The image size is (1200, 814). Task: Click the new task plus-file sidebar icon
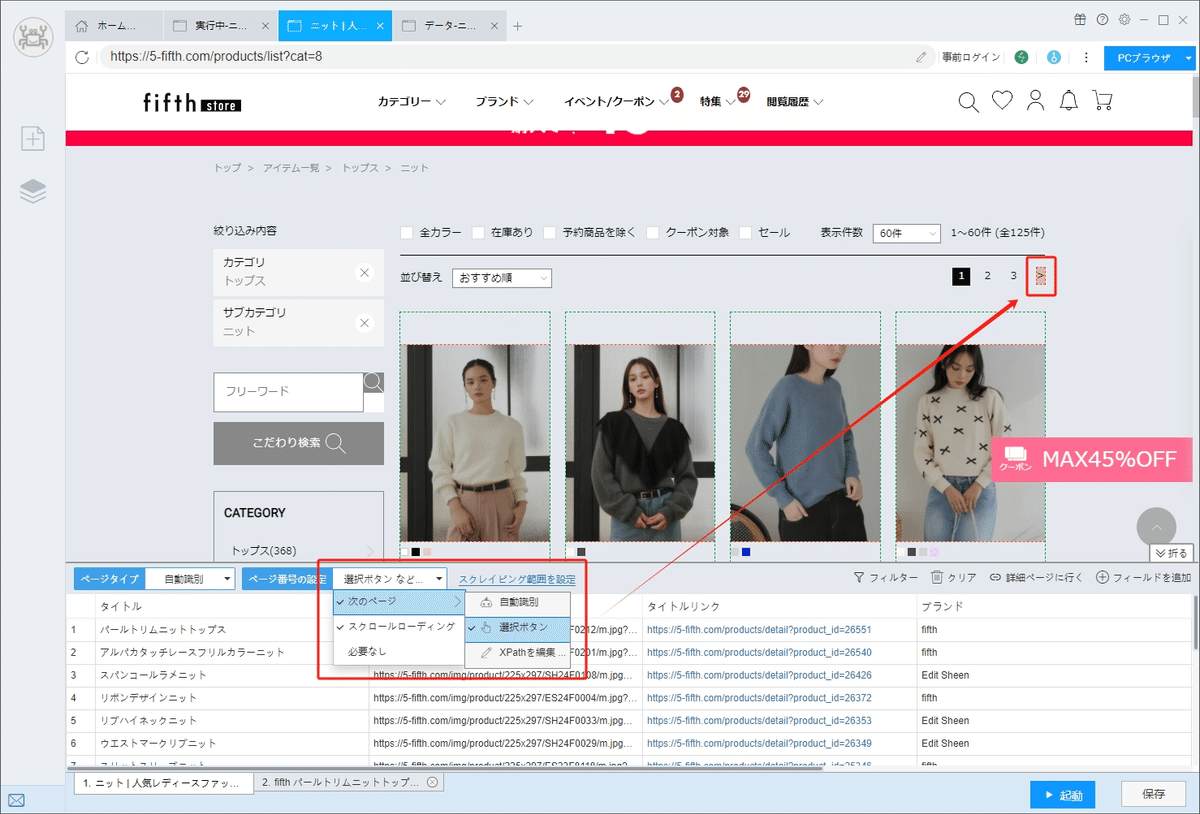[x=33, y=138]
